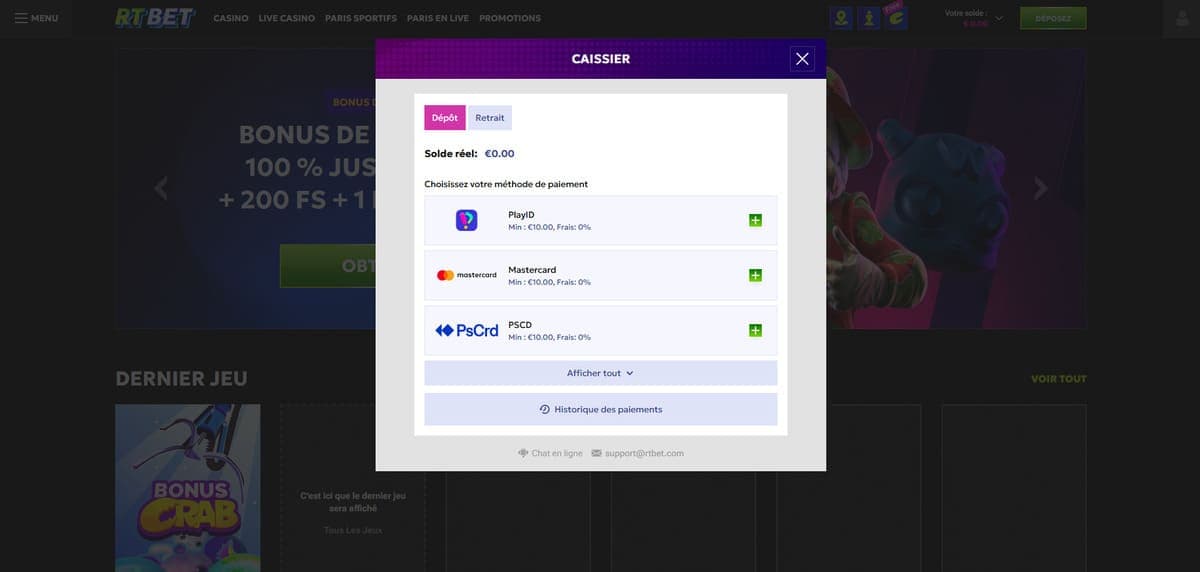The height and width of the screenshot is (572, 1200).
Task: Open the CASINO menu item
Action: 231,18
